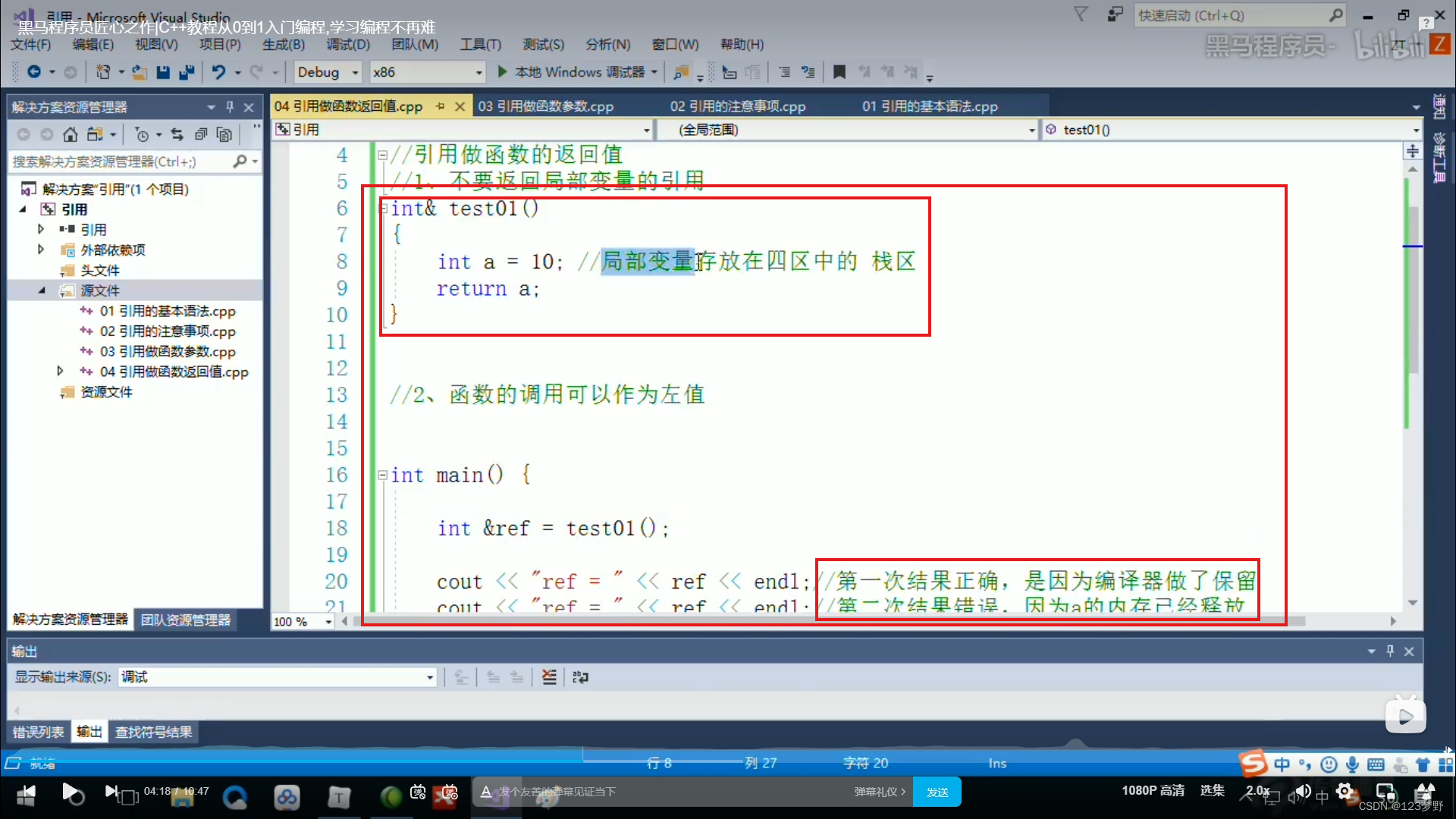
Task: Toggle show all files in solution explorer
Action: (x=224, y=134)
